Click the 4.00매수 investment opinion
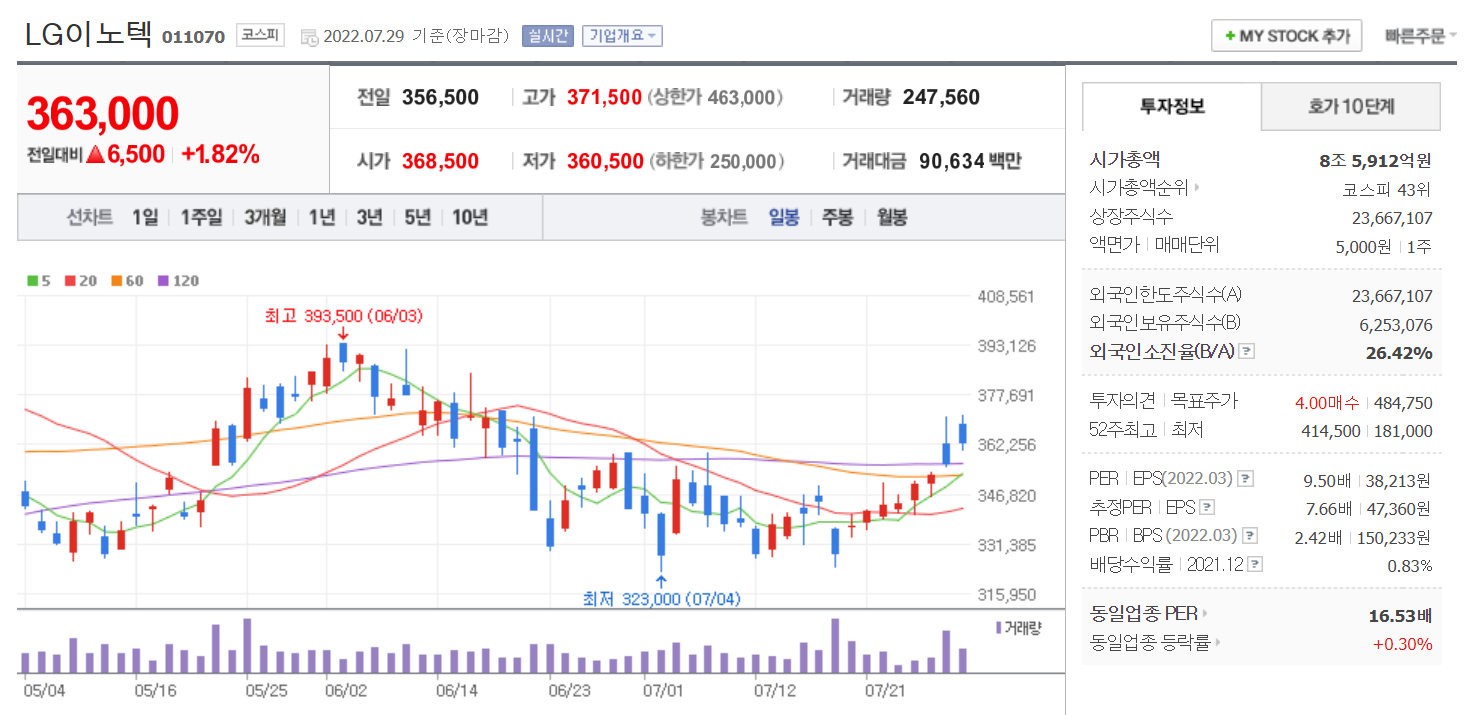 point(1327,403)
